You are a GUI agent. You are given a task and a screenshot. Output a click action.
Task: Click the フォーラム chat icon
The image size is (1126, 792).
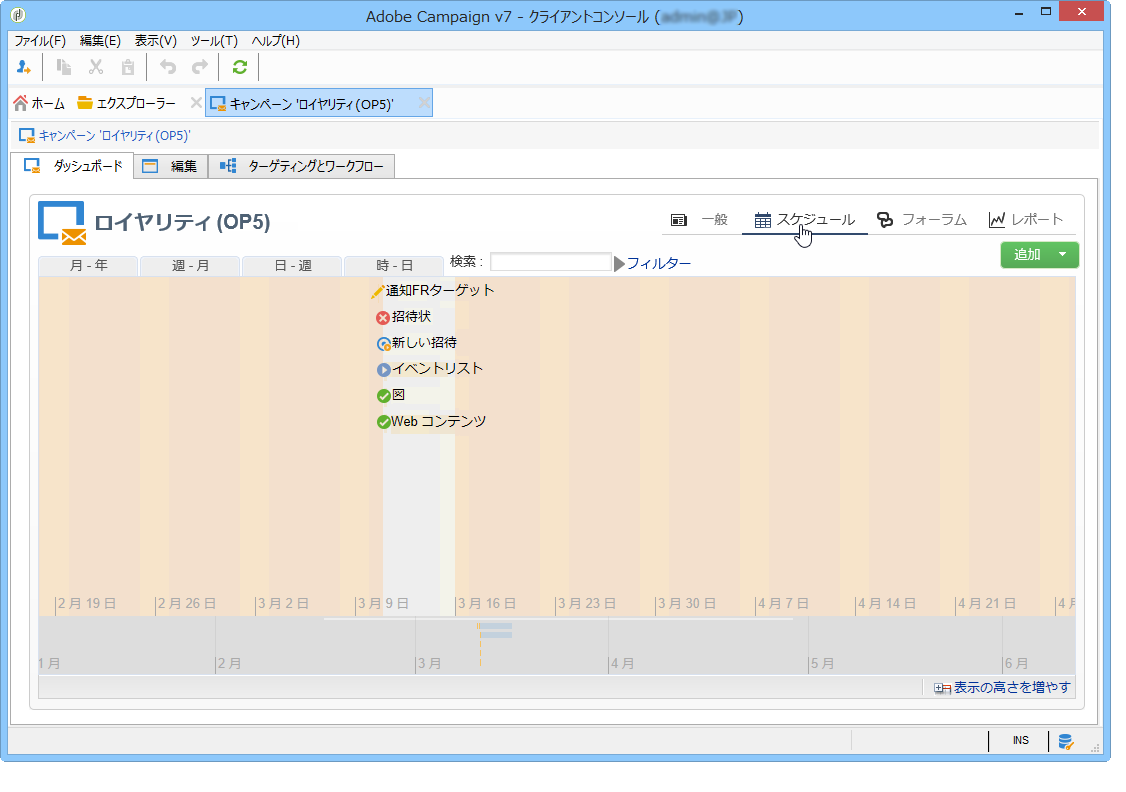tap(885, 220)
